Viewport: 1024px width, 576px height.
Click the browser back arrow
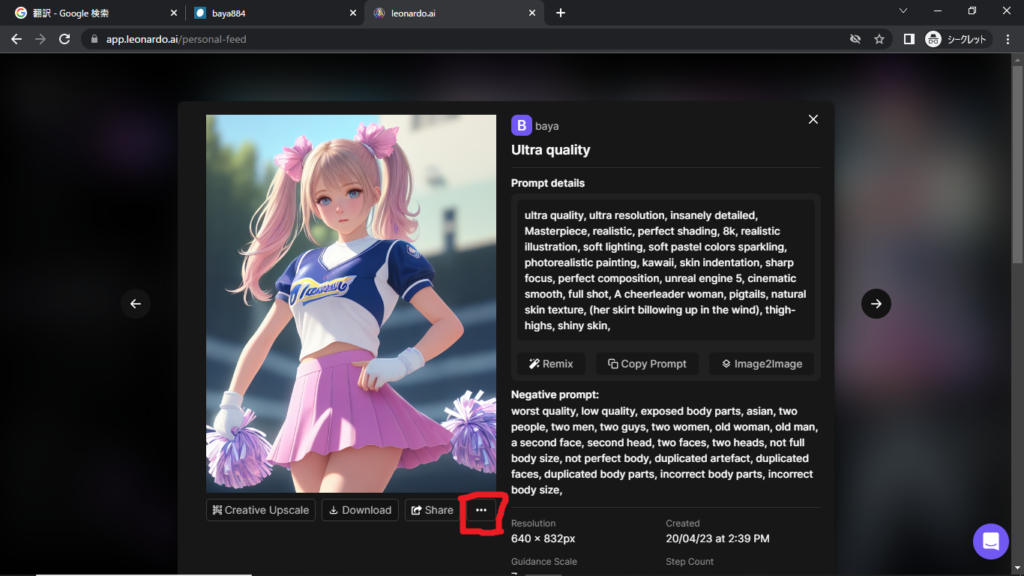(x=16, y=39)
